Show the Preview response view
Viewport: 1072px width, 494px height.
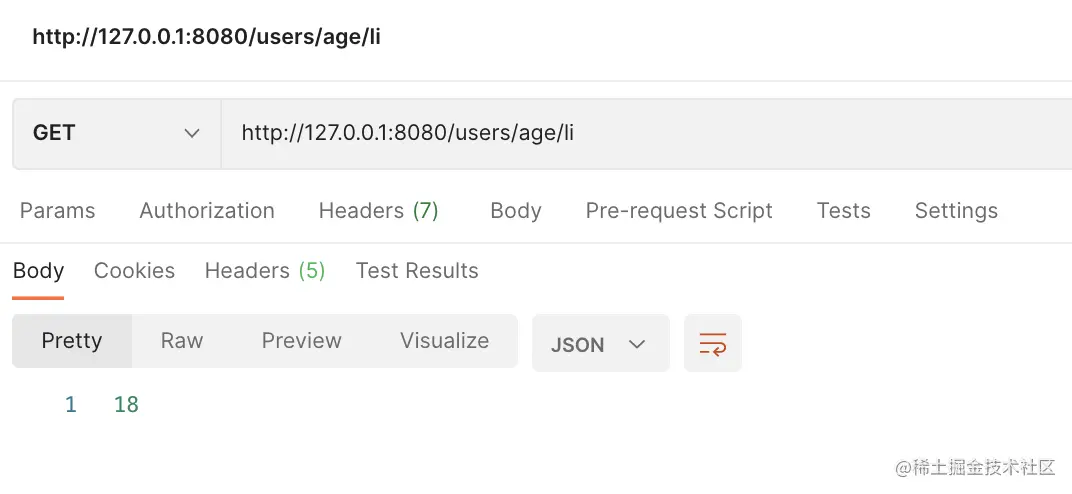[302, 341]
